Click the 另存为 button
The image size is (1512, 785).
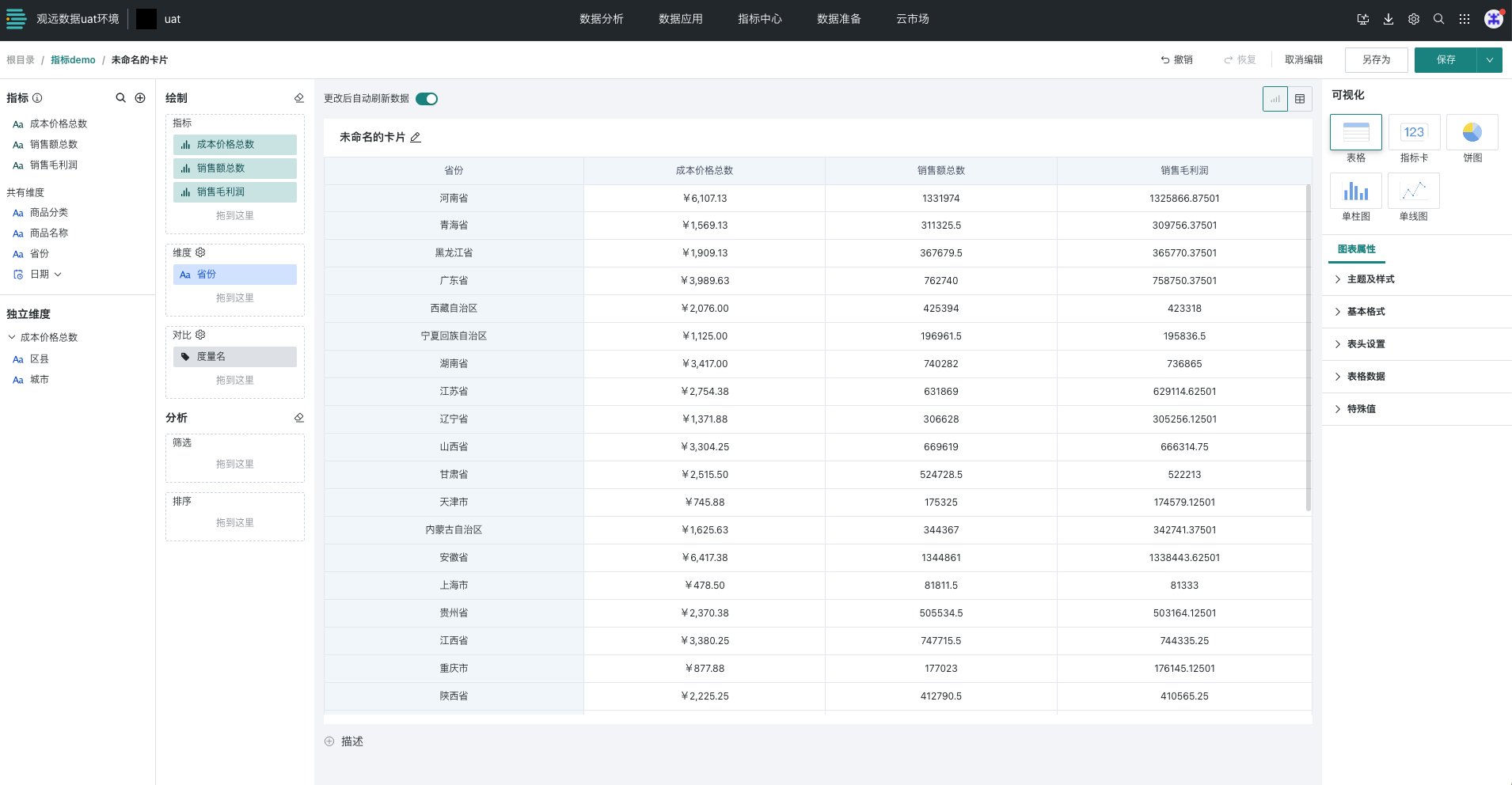tap(1376, 60)
